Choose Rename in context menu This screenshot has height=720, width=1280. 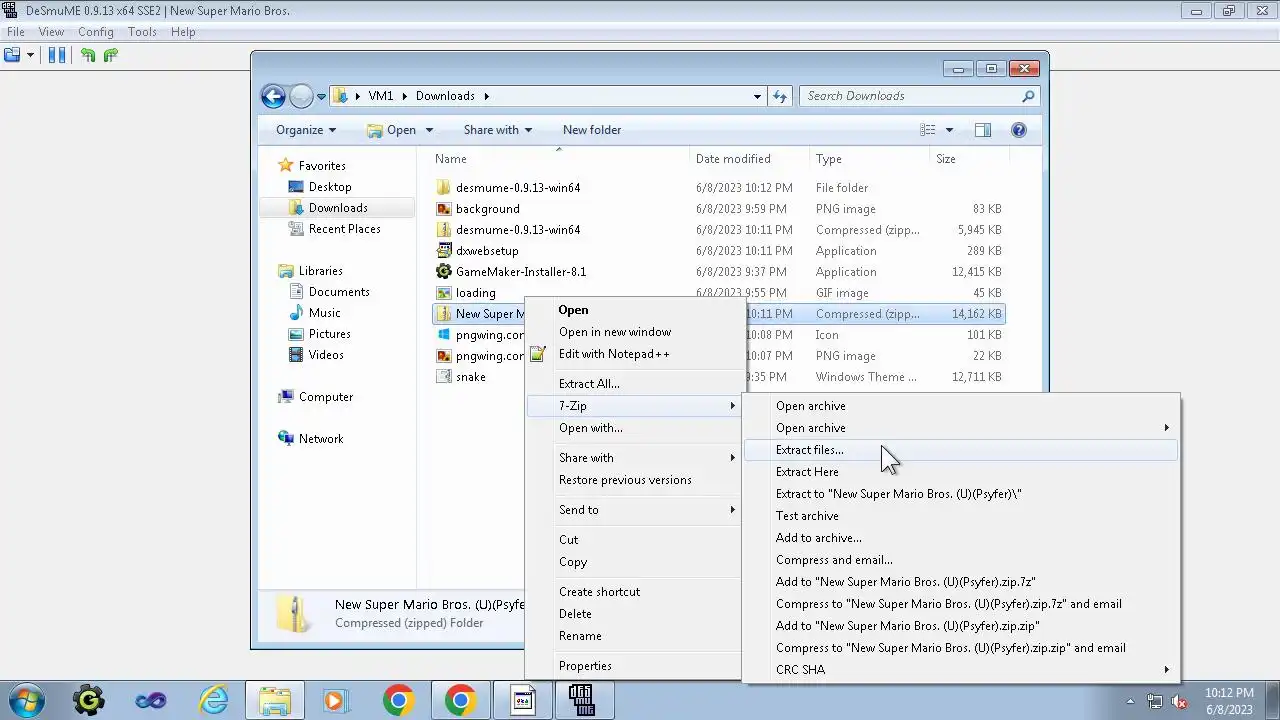[x=635, y=636]
